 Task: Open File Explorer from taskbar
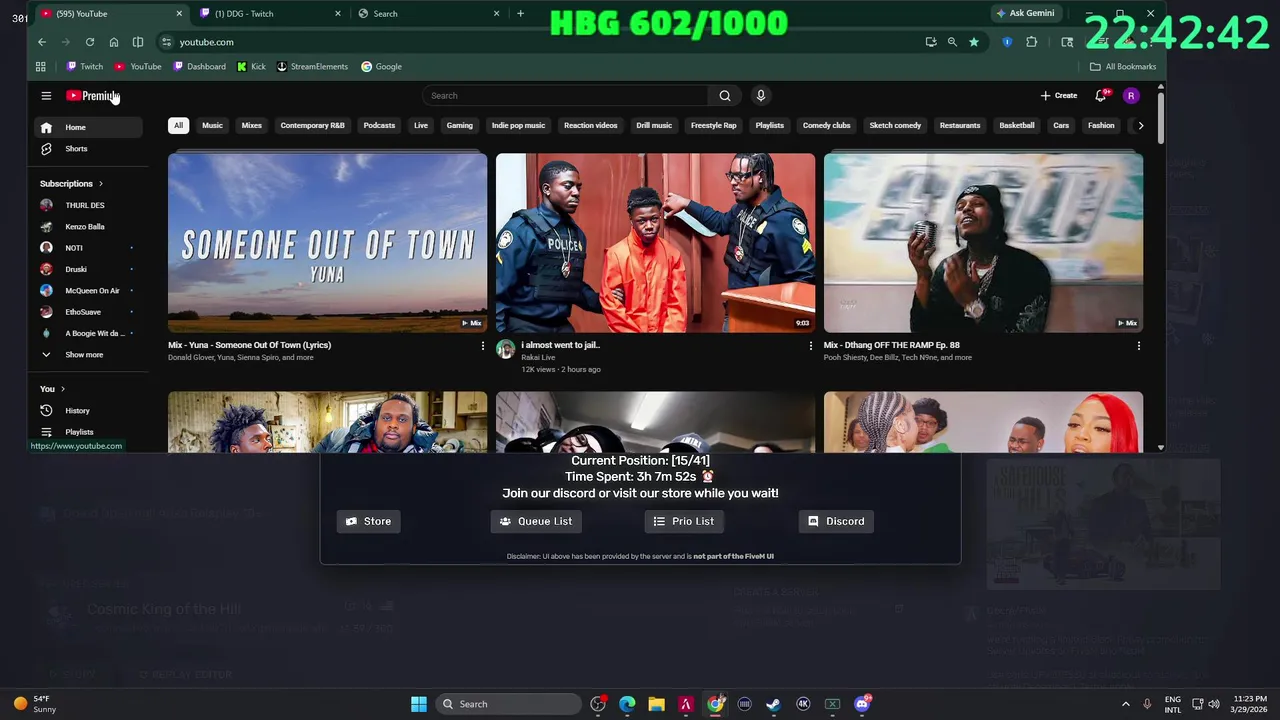pyautogui.click(x=656, y=704)
